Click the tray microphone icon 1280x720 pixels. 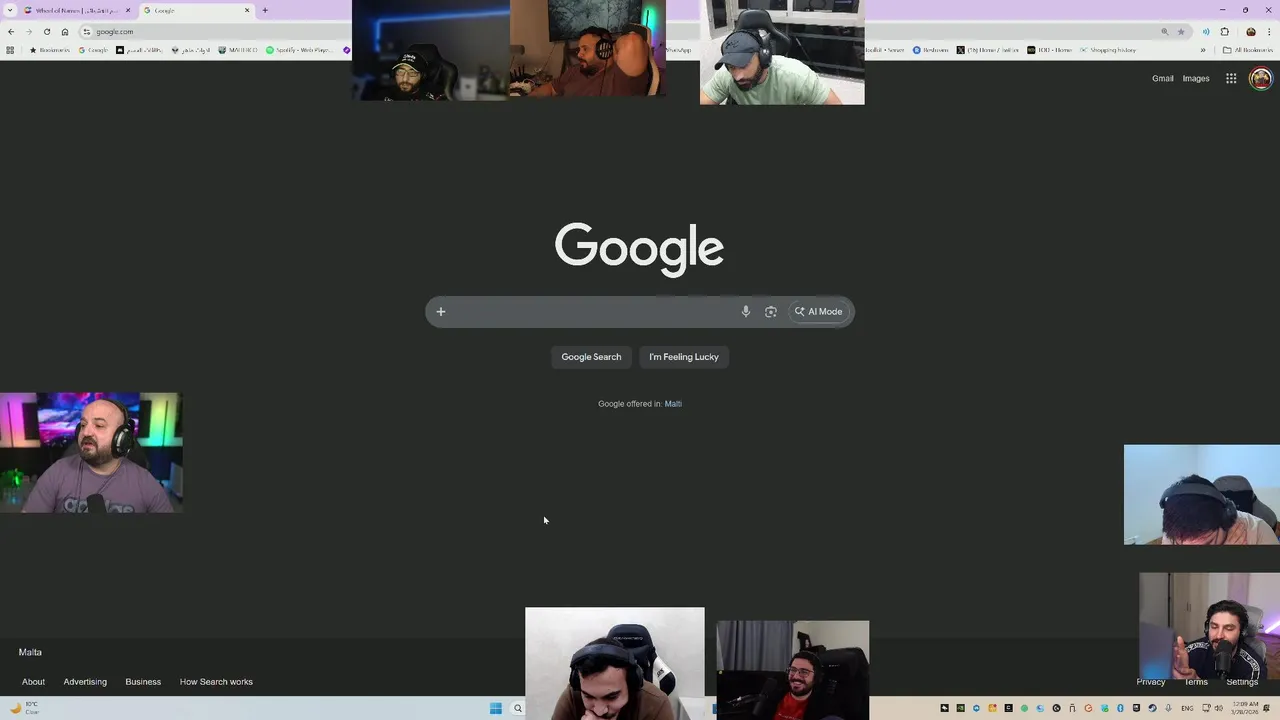click(x=1168, y=709)
